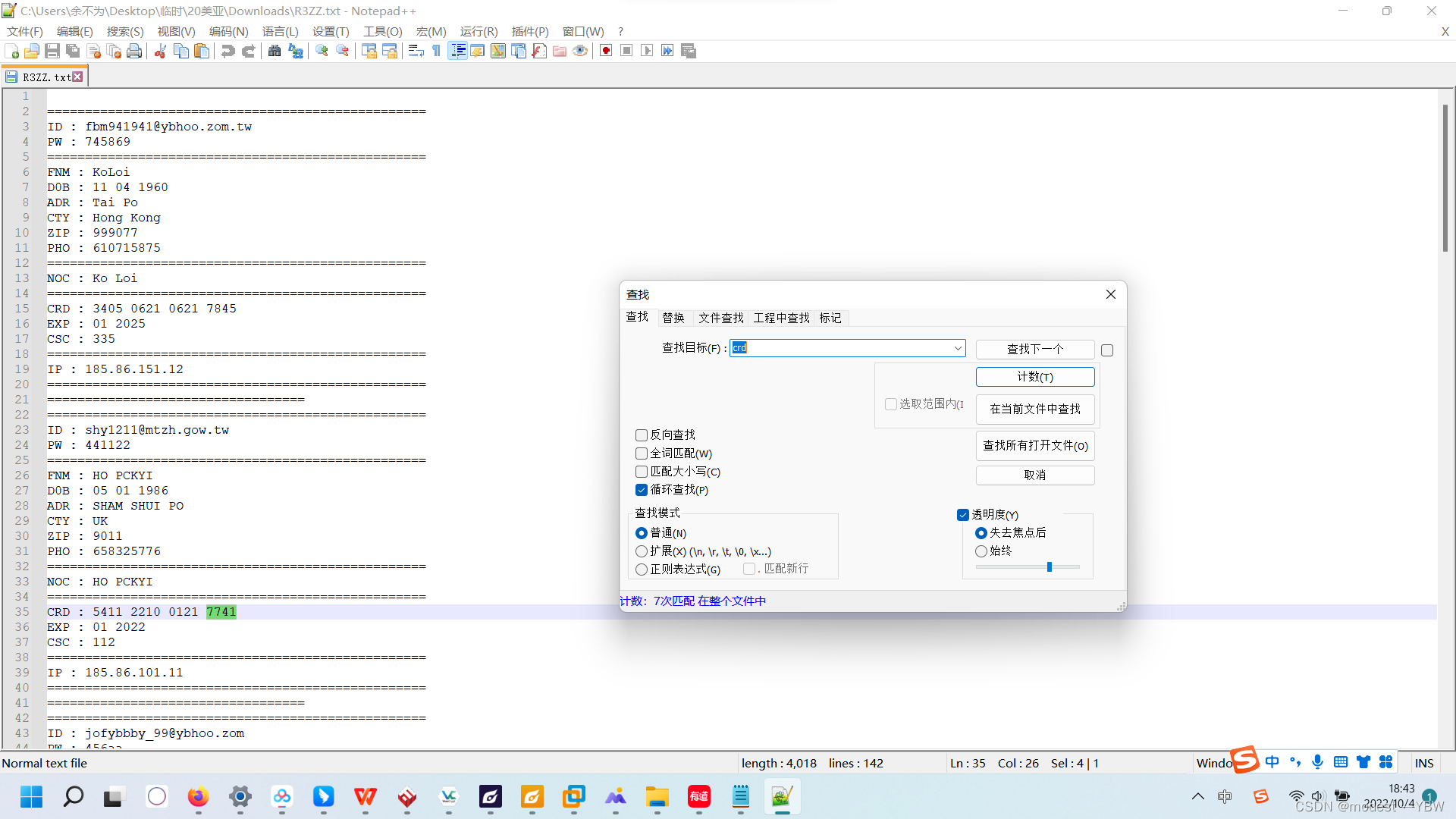Select 正则表达式 regex search mode
The width and height of the screenshot is (1456, 819).
coord(642,570)
